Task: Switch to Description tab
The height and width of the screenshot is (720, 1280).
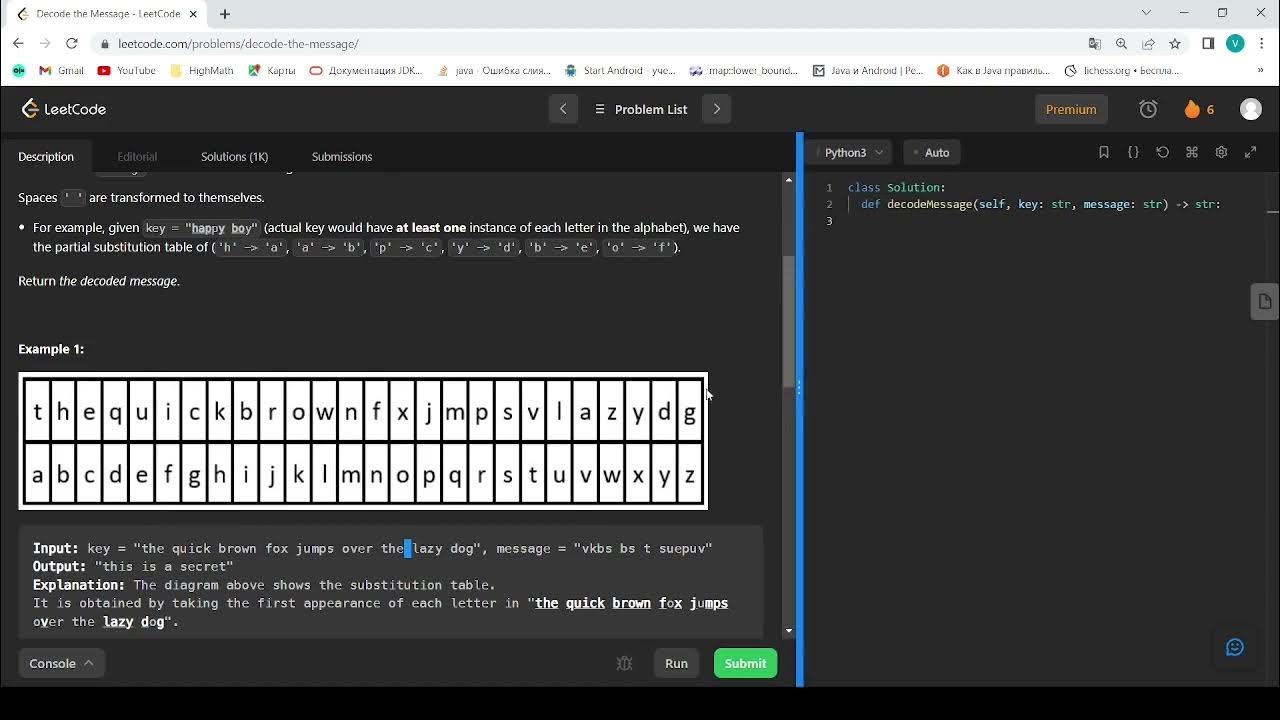Action: tap(46, 156)
